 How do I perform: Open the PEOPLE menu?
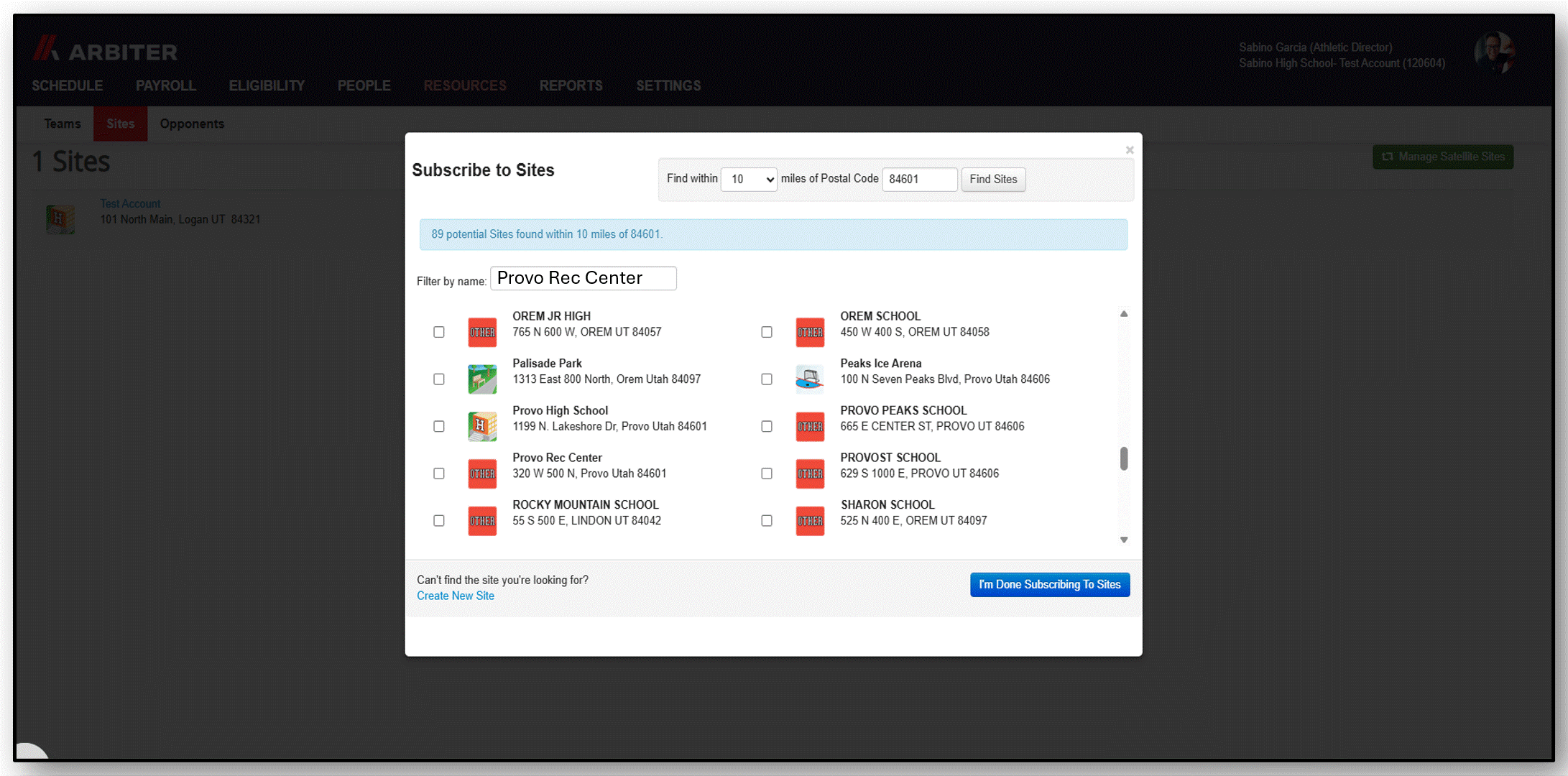point(364,86)
